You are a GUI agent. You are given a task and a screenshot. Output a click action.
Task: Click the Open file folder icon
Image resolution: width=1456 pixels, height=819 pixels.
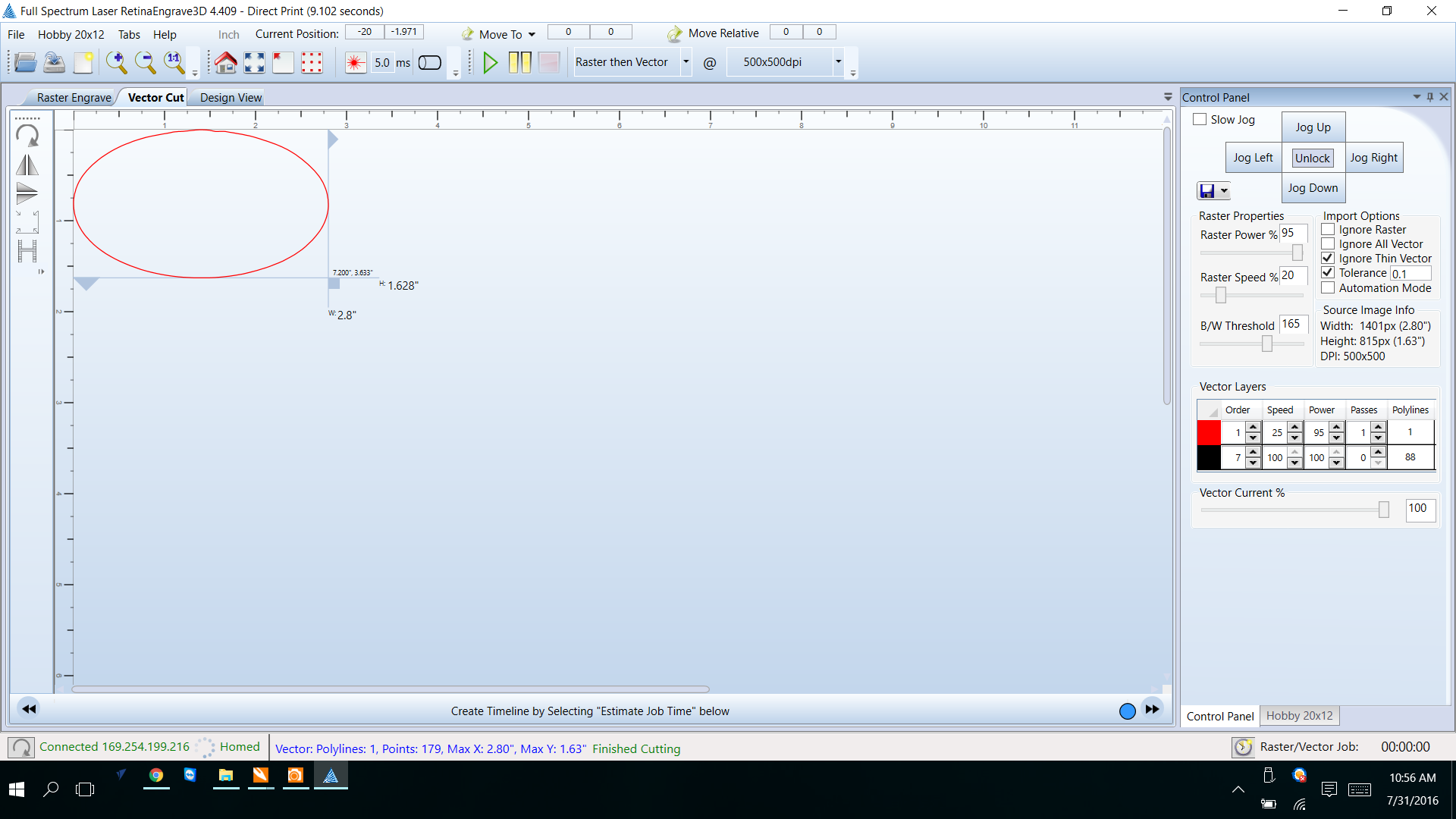click(25, 62)
